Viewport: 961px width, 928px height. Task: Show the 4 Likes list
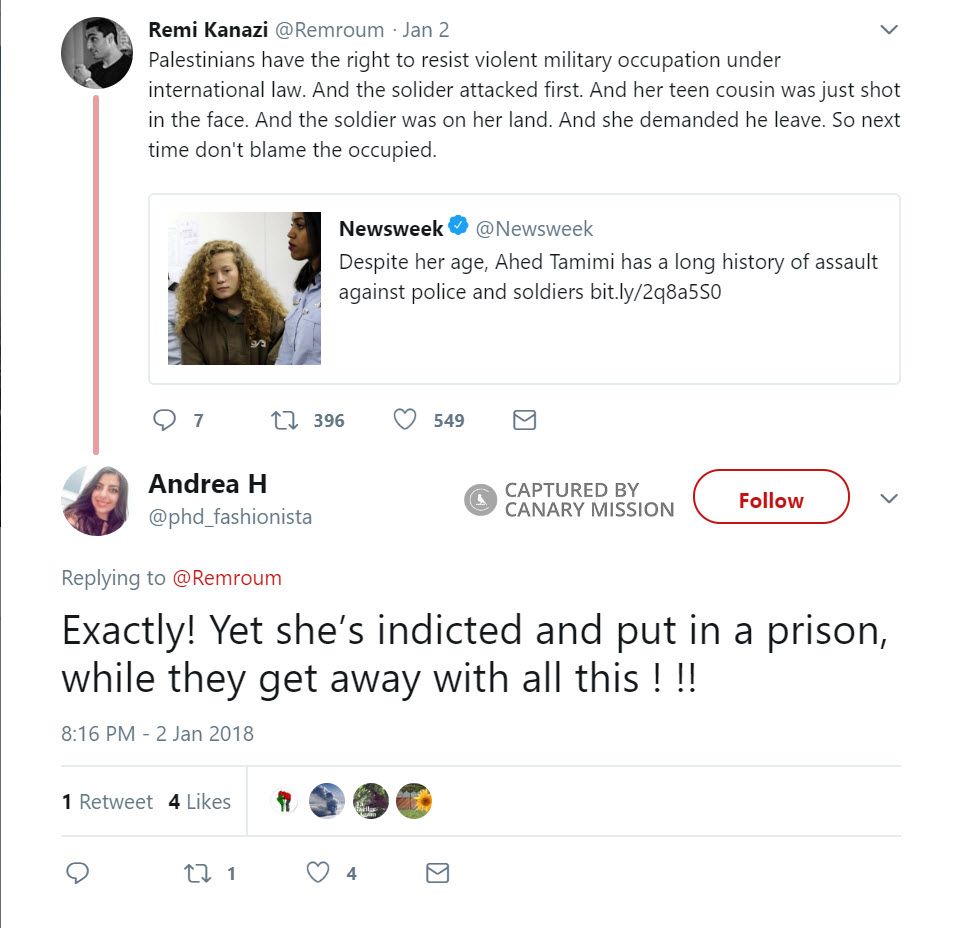pyautogui.click(x=199, y=802)
